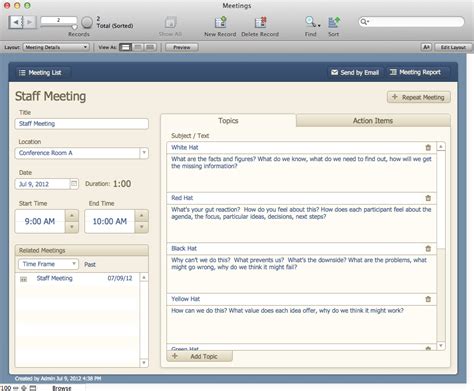This screenshot has height=391, width=474.
Task: Click the Add Topic button
Action: pyautogui.click(x=199, y=356)
